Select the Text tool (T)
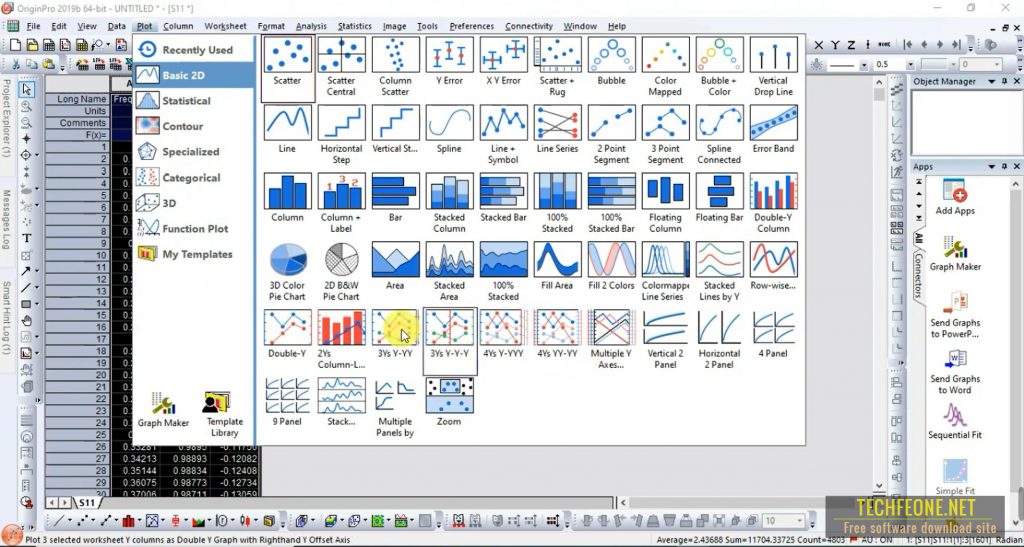Image resolution: width=1024 pixels, height=547 pixels. coord(27,238)
